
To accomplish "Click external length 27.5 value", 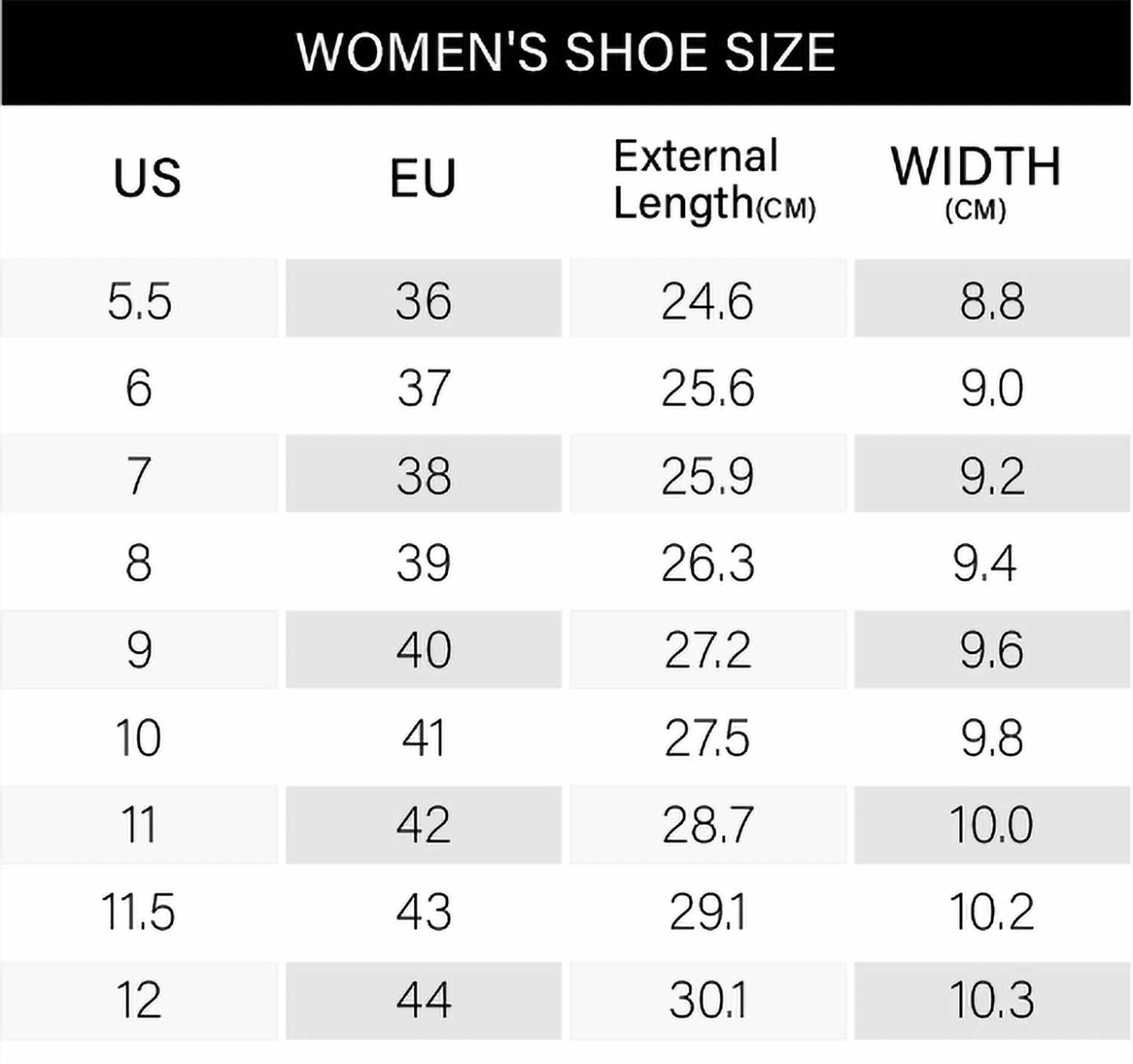I will 708,737.
